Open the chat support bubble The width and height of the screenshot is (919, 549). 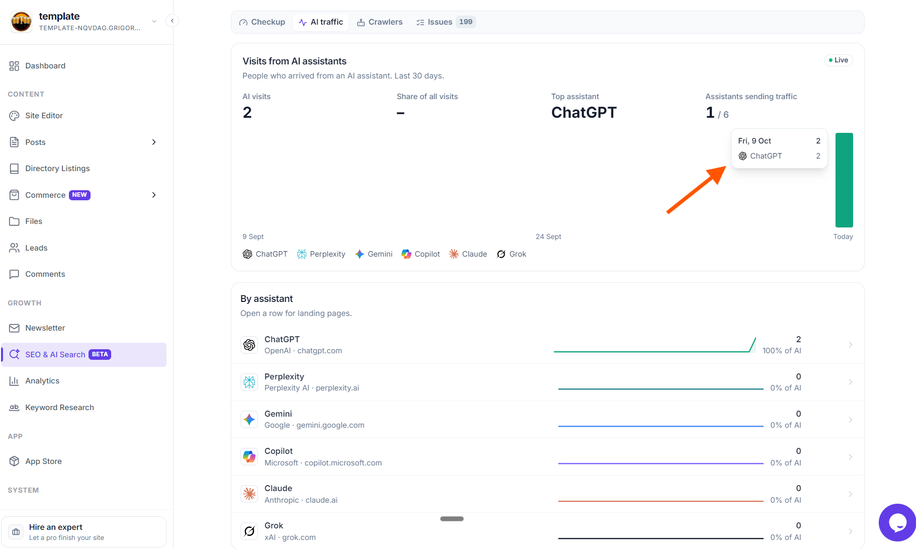coord(897,522)
